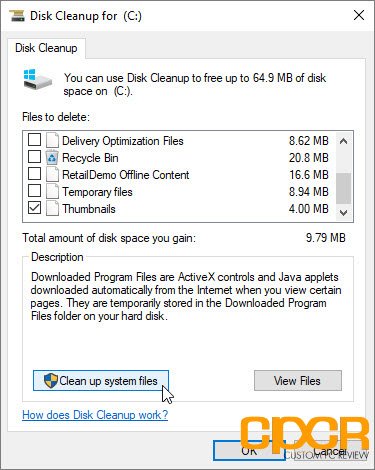Click the file list scroll up arrow
The width and height of the screenshot is (375, 470).
tap(343, 141)
